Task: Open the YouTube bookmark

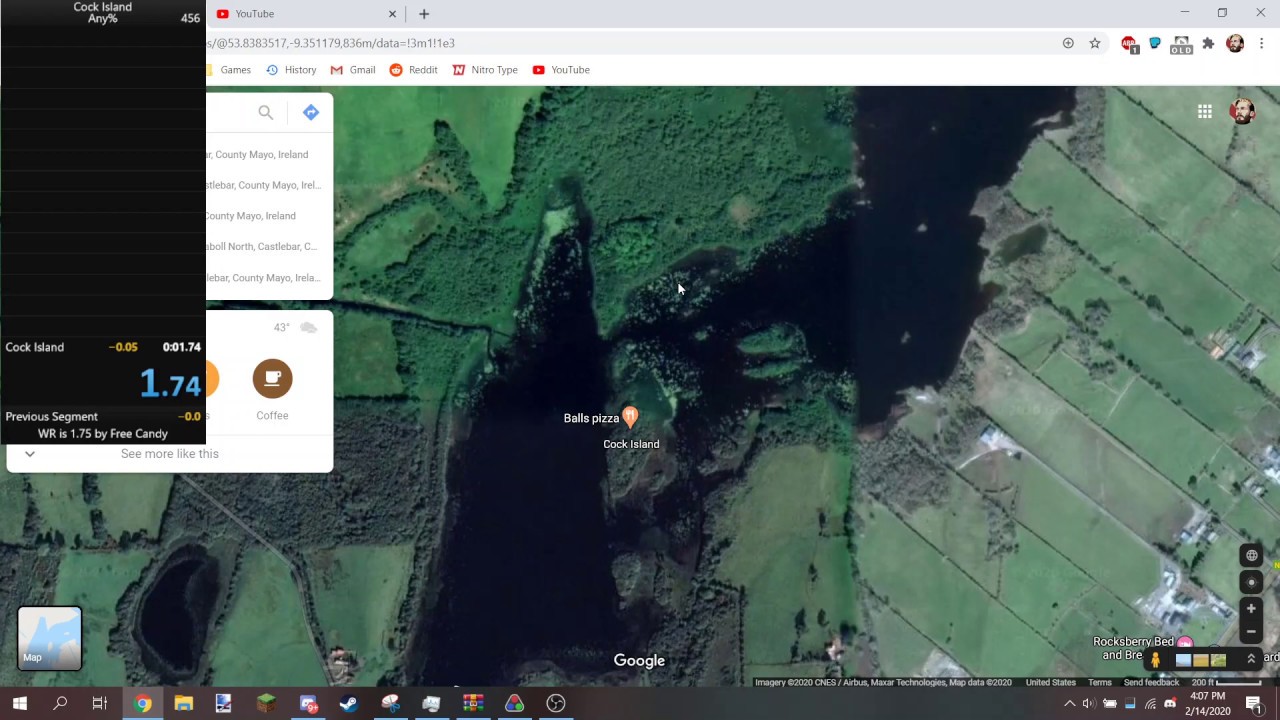Action: 561,70
